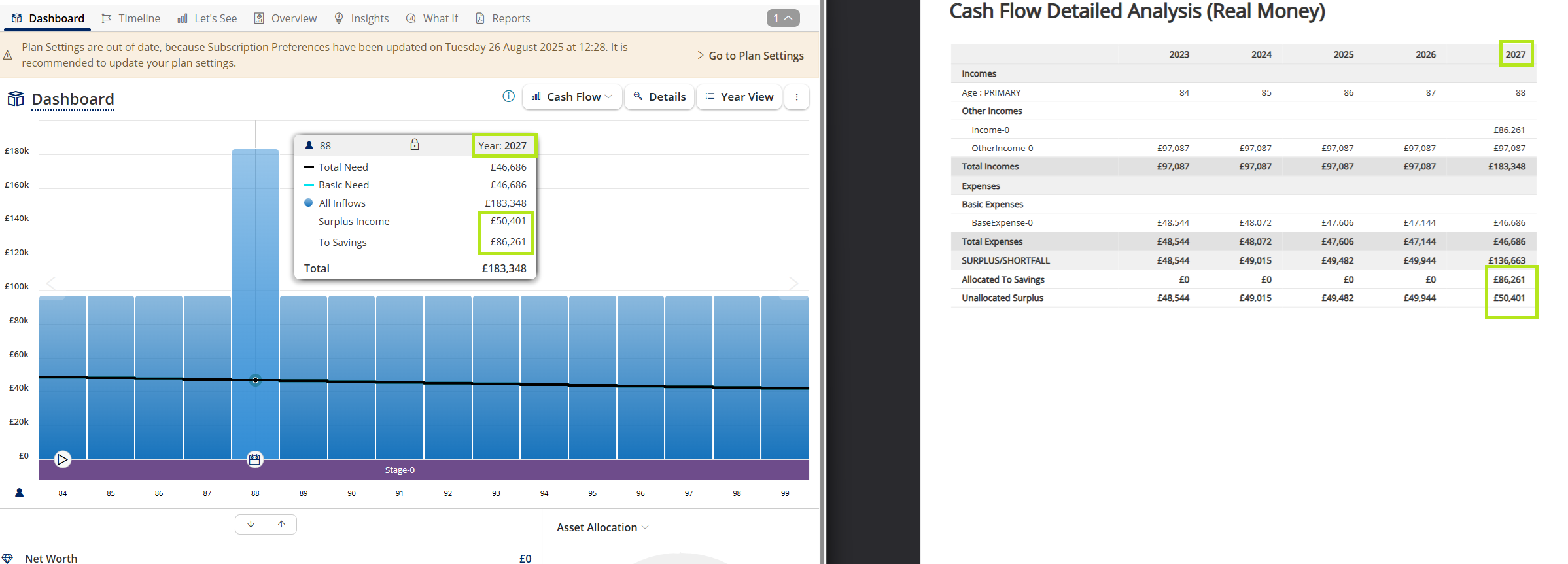Click the play icon at chart start
This screenshot has height=564, width=1568.
click(62, 459)
